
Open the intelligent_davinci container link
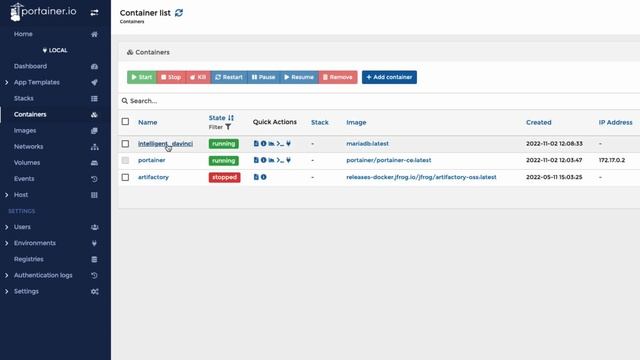(x=165, y=144)
